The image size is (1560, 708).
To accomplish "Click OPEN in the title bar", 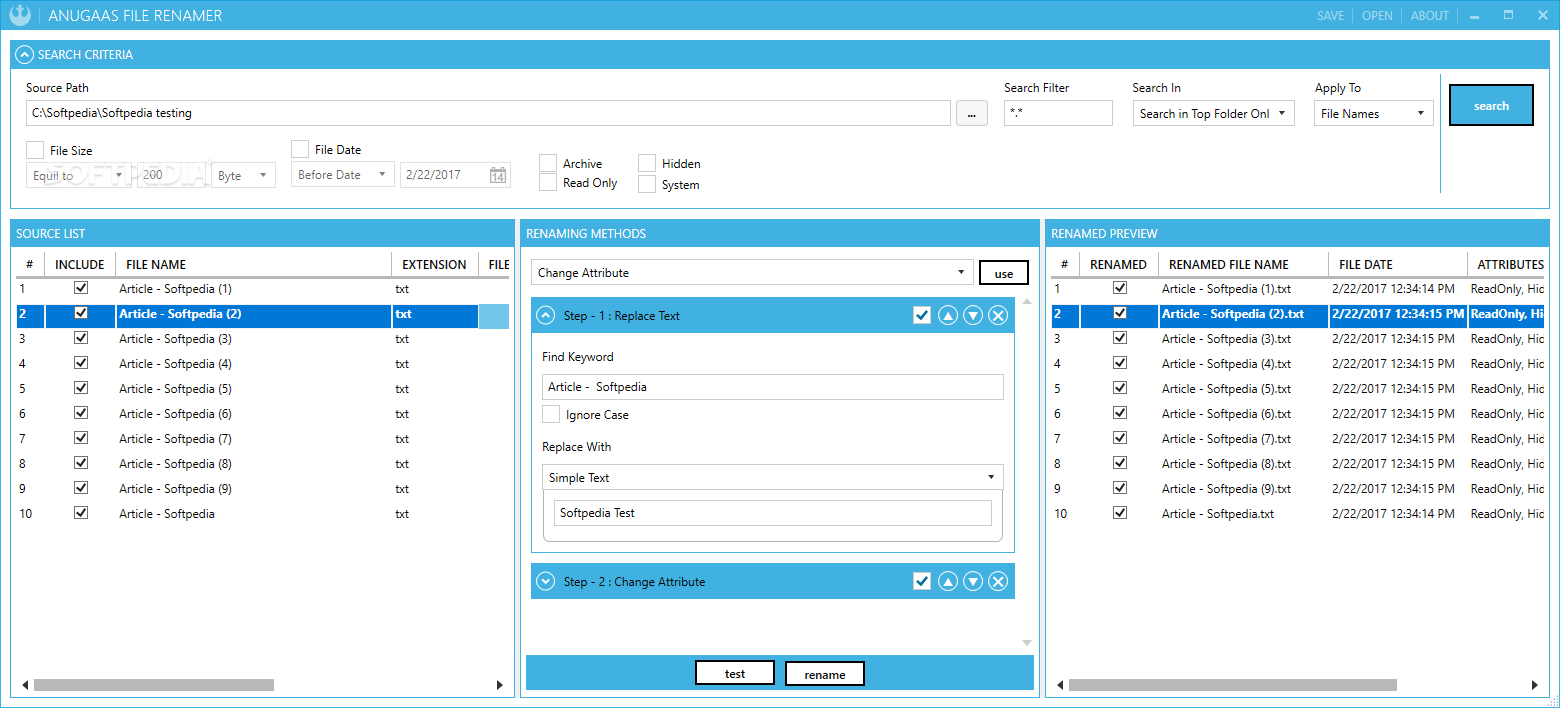I will click(x=1377, y=16).
